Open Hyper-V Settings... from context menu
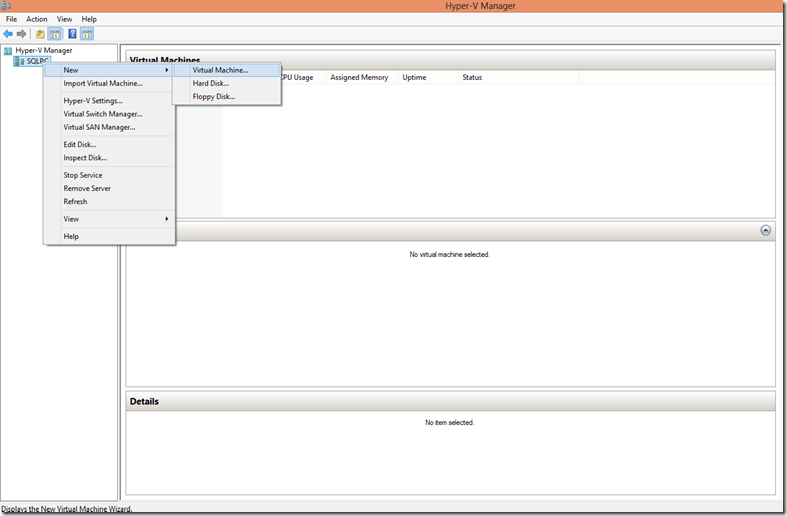The height and width of the screenshot is (516, 787). click(93, 101)
